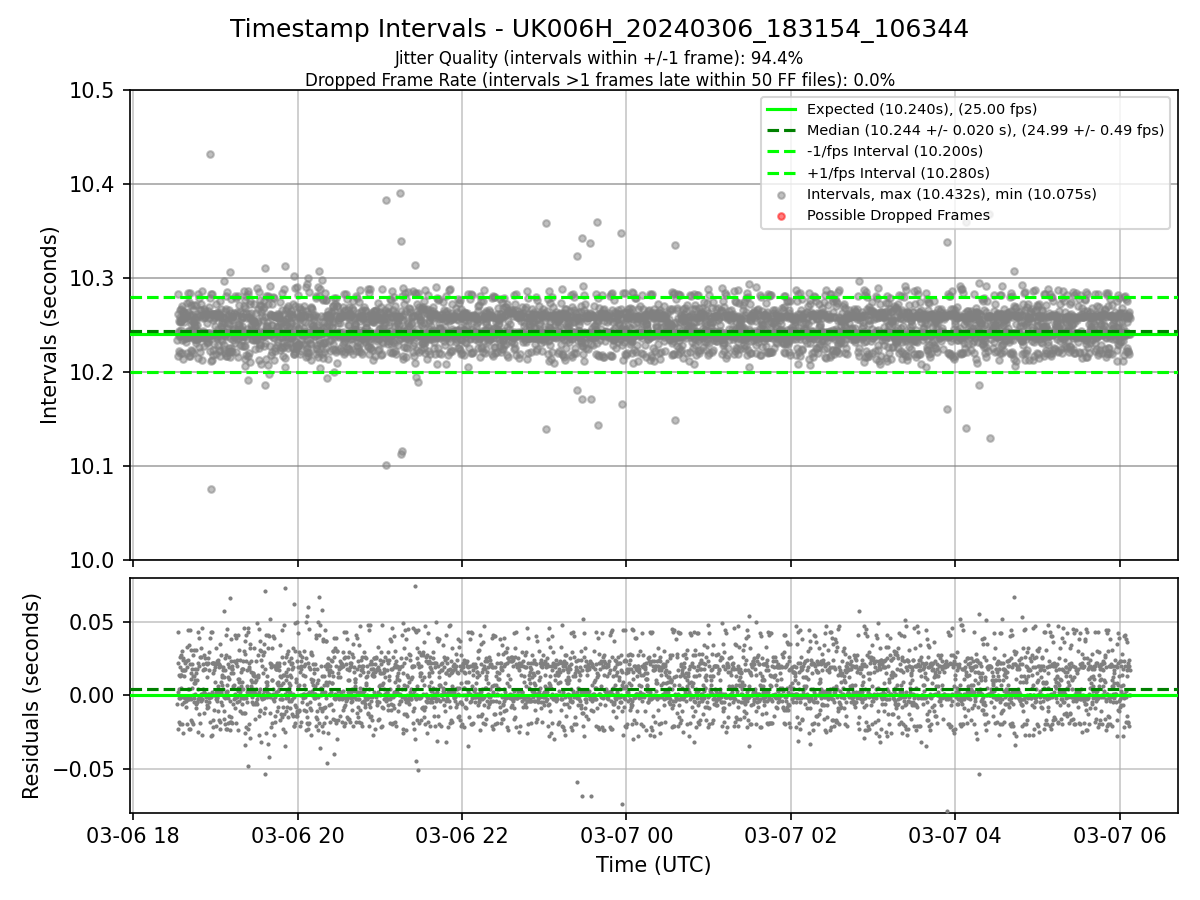Click the 'Time (UTC)' x-axis label

[x=653, y=865]
